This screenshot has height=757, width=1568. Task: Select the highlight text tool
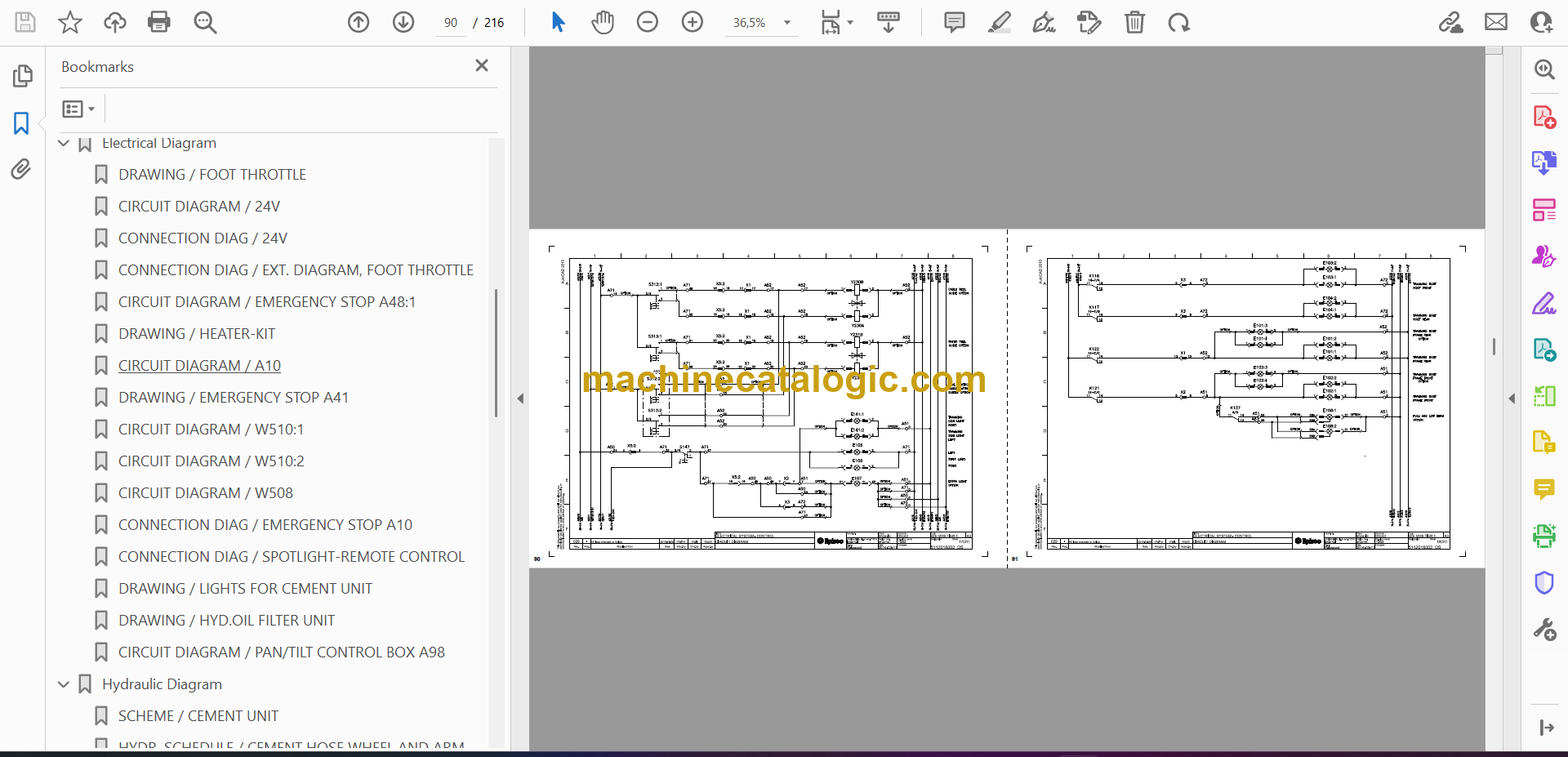[x=999, y=22]
